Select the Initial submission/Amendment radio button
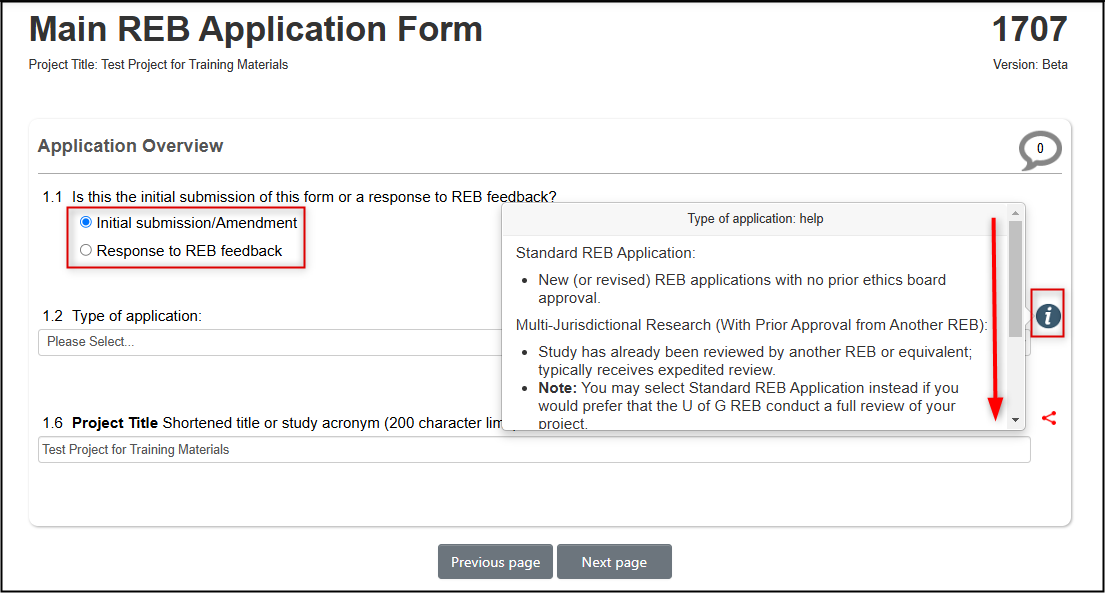Image resolution: width=1105 pixels, height=593 pixels. coord(86,223)
